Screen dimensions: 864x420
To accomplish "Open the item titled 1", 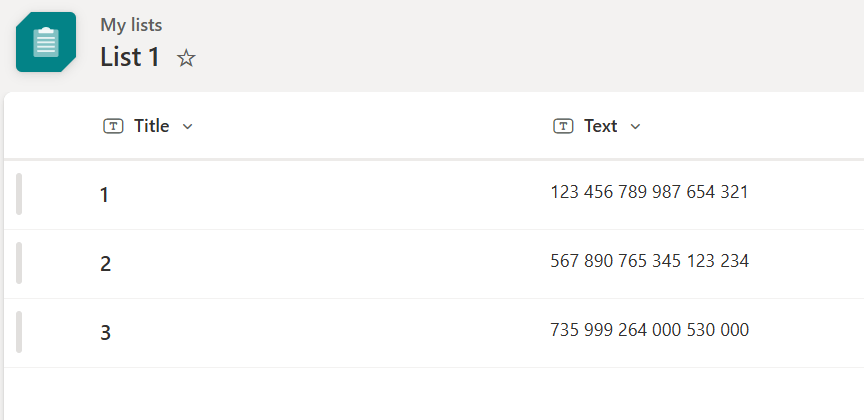I will 104,195.
